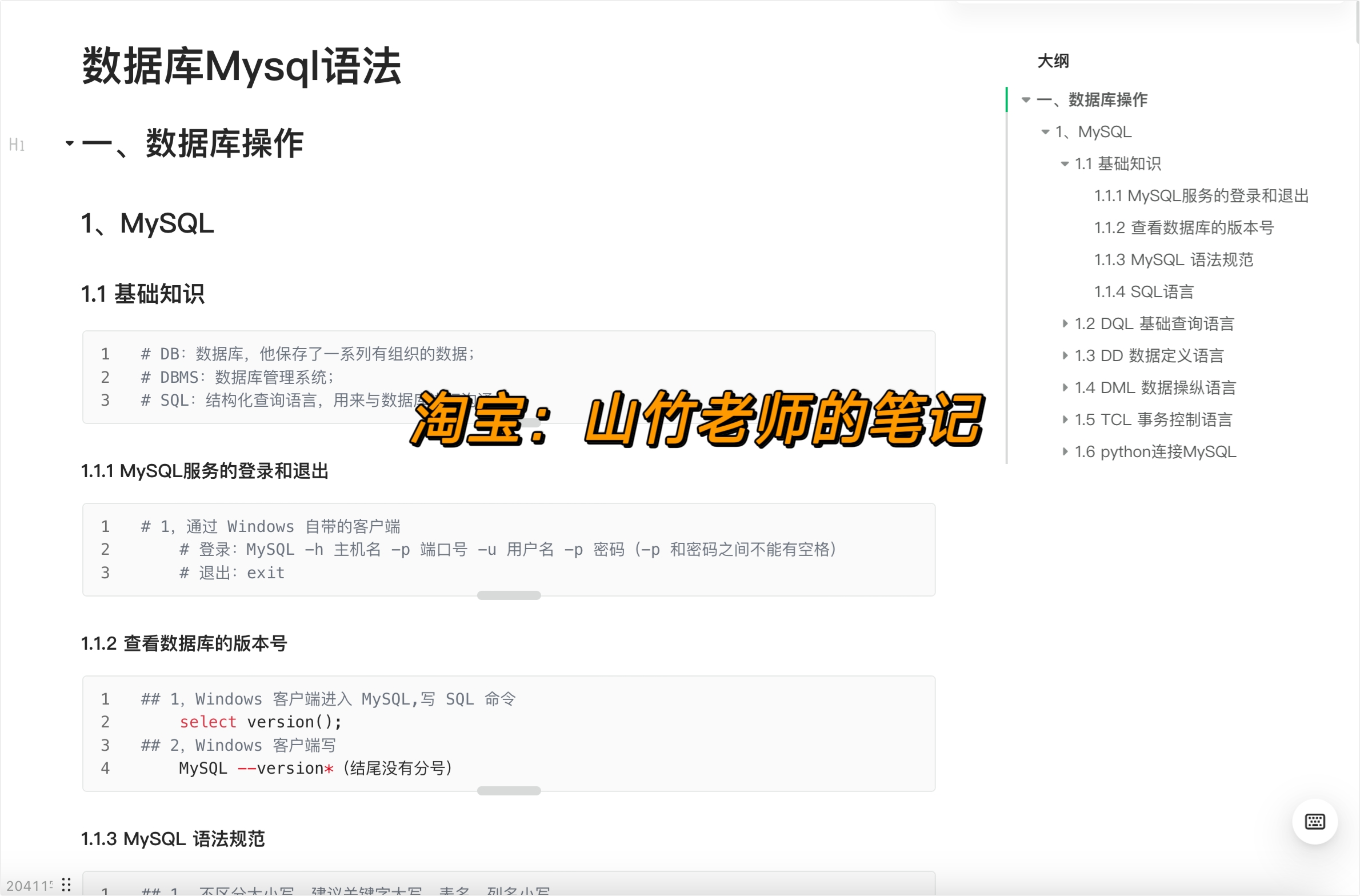
Task: Click the H1 heading level indicator
Action: click(x=17, y=145)
